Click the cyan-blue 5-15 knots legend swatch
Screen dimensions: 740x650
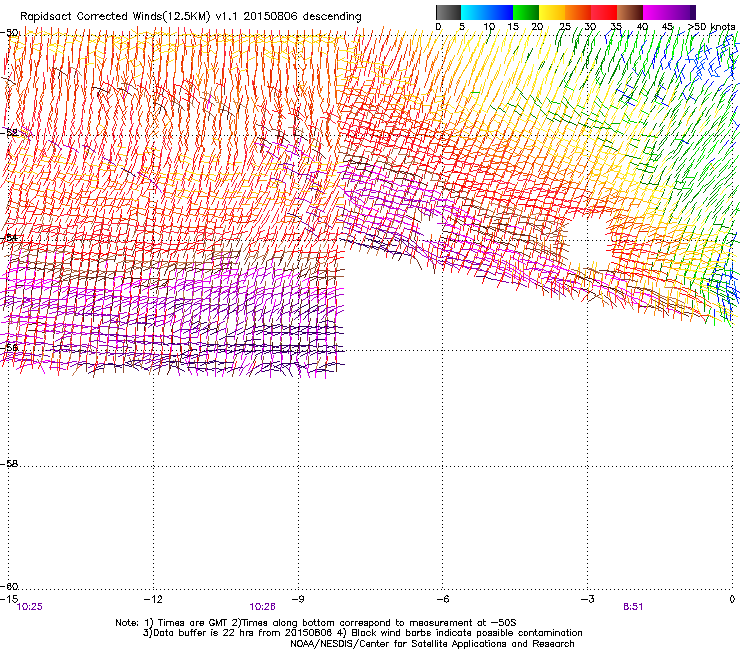coord(487,12)
